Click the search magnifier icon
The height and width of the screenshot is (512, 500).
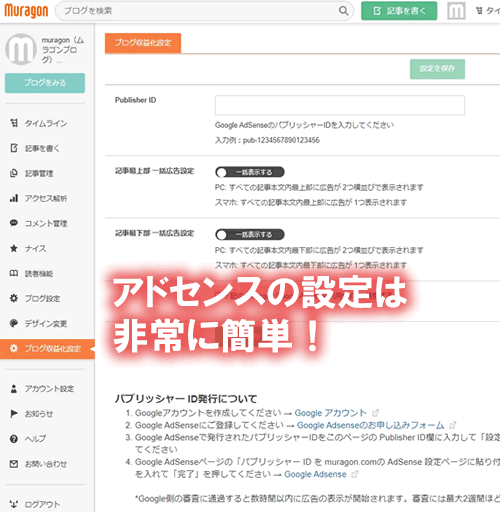pyautogui.click(x=343, y=11)
